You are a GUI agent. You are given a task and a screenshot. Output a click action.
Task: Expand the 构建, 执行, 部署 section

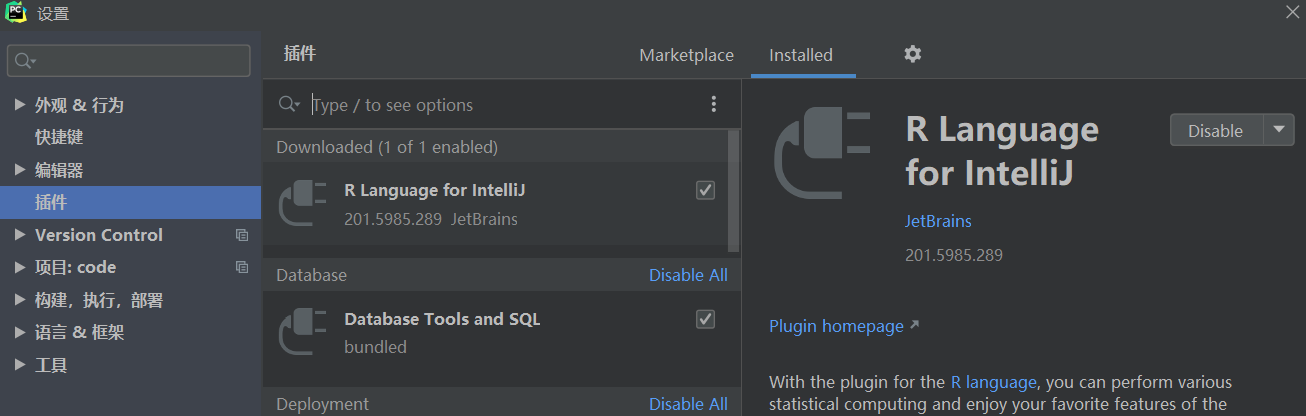(x=20, y=300)
